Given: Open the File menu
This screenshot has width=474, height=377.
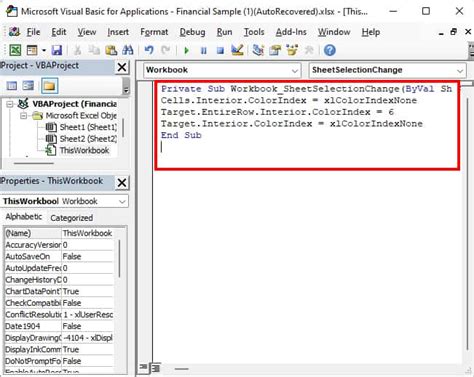Looking at the screenshot, I should (33, 32).
